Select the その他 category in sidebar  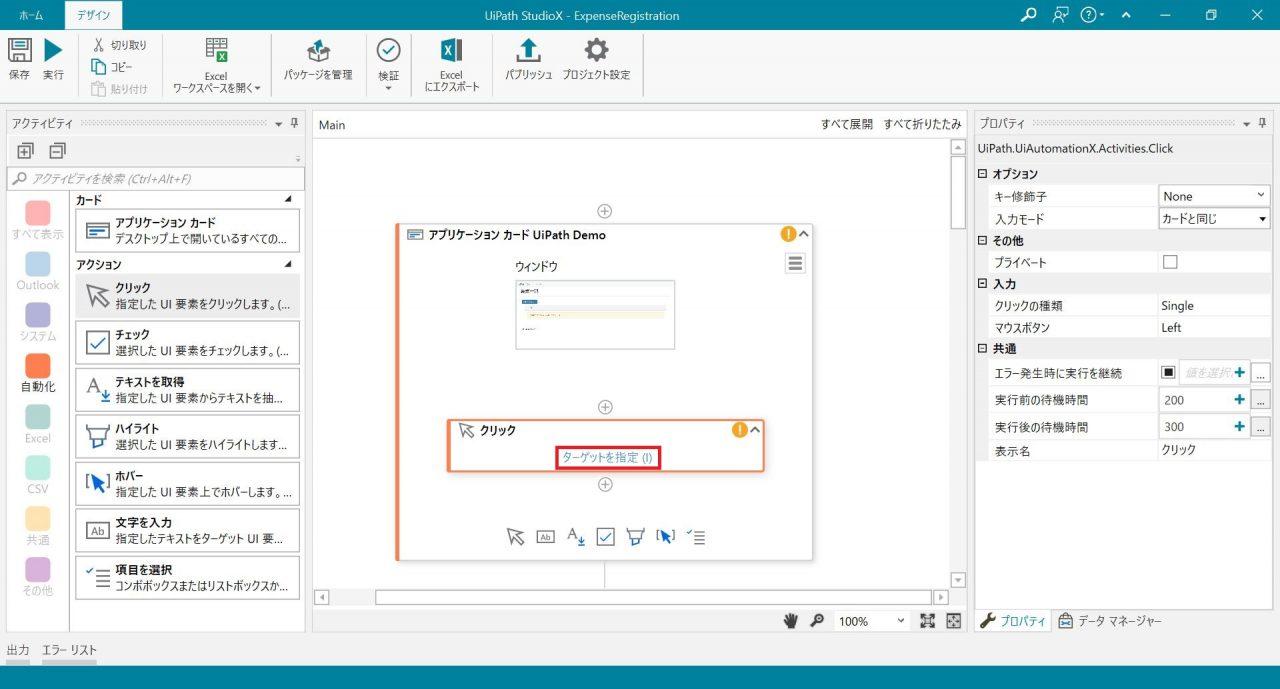pyautogui.click(x=37, y=577)
